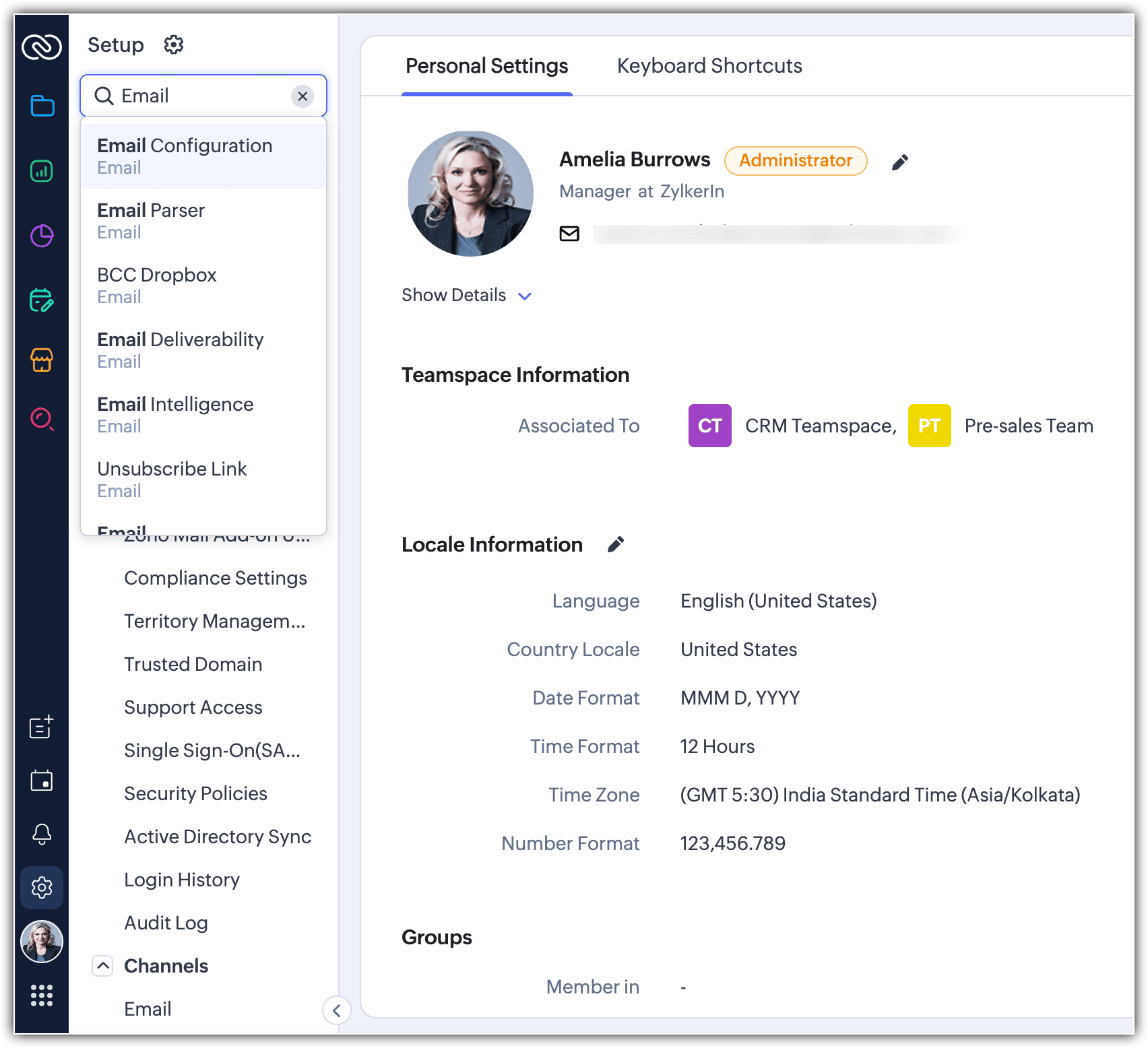Click the marketplace store icon

pos(42,360)
